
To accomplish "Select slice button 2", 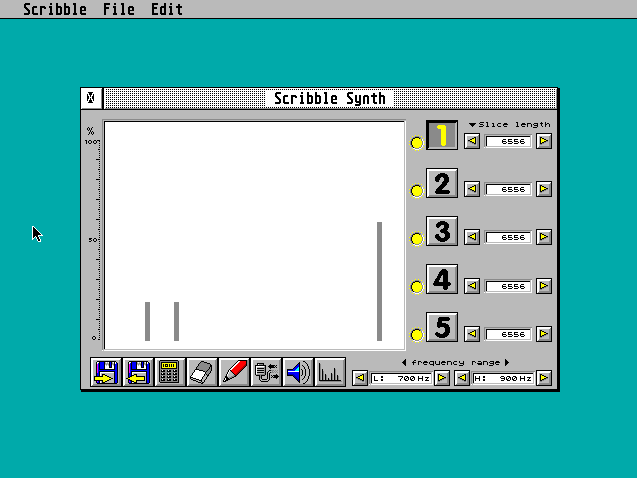I will (442, 184).
